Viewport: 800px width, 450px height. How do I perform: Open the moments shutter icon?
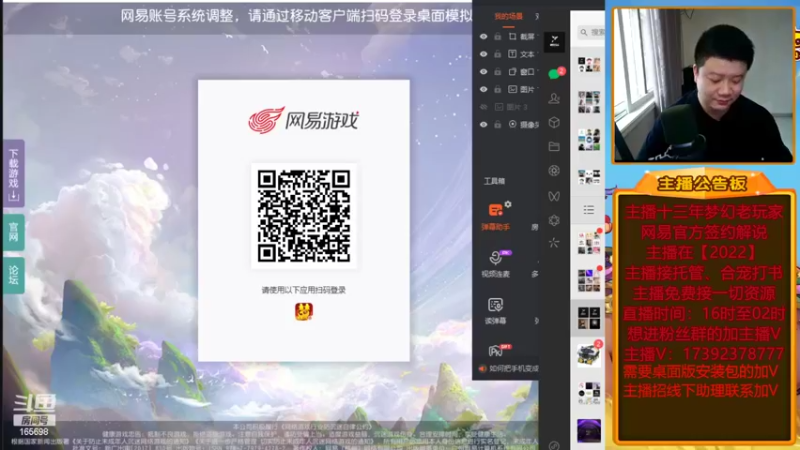554,171
